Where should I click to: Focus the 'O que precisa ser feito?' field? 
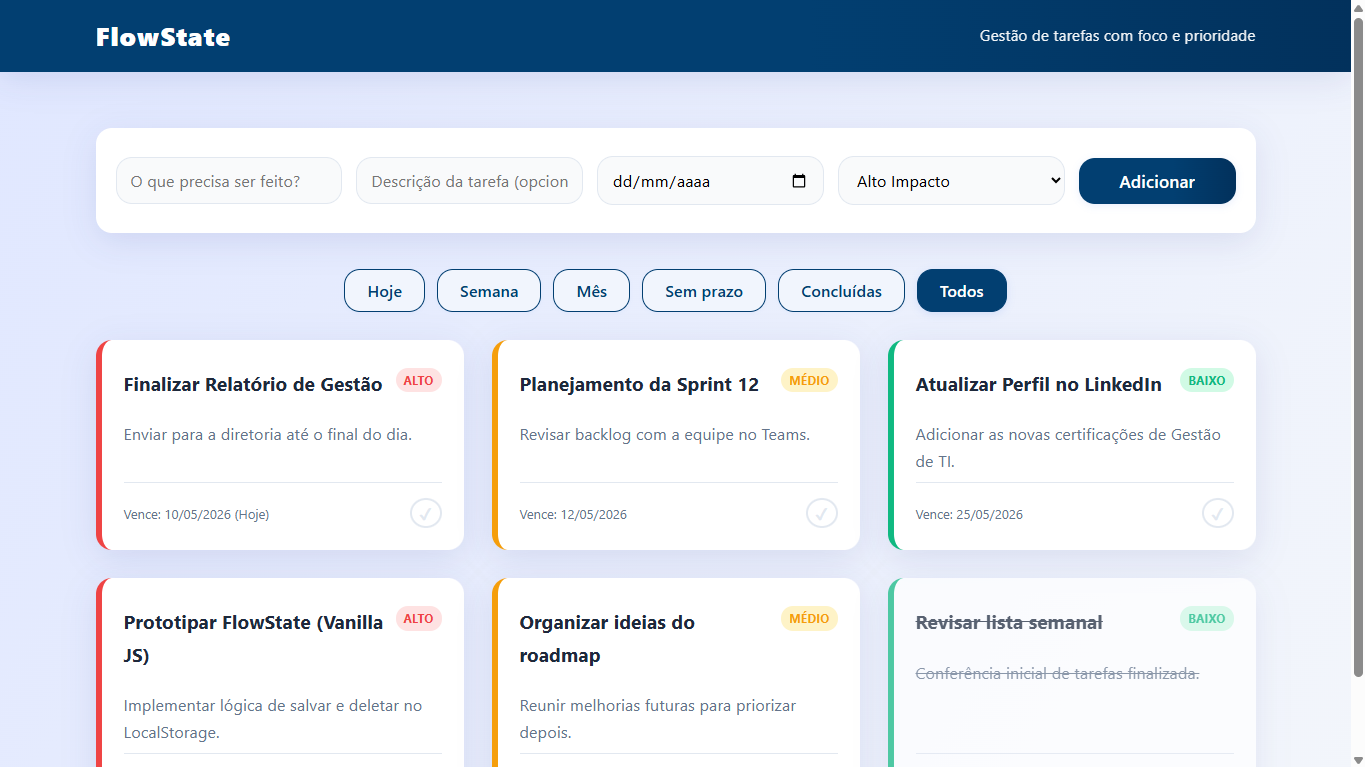tap(229, 181)
